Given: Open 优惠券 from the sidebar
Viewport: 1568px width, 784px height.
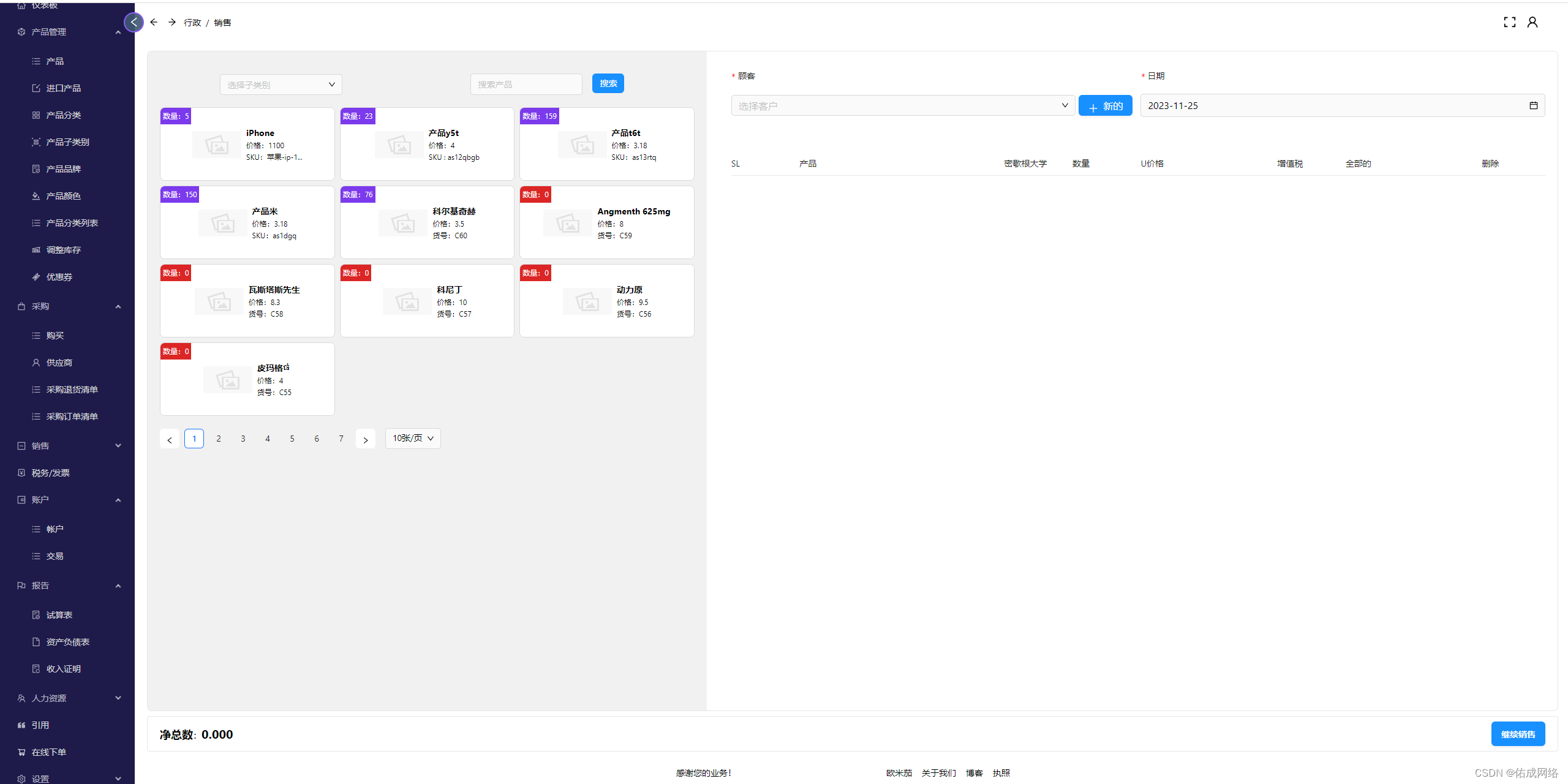Looking at the screenshot, I should click(x=59, y=277).
